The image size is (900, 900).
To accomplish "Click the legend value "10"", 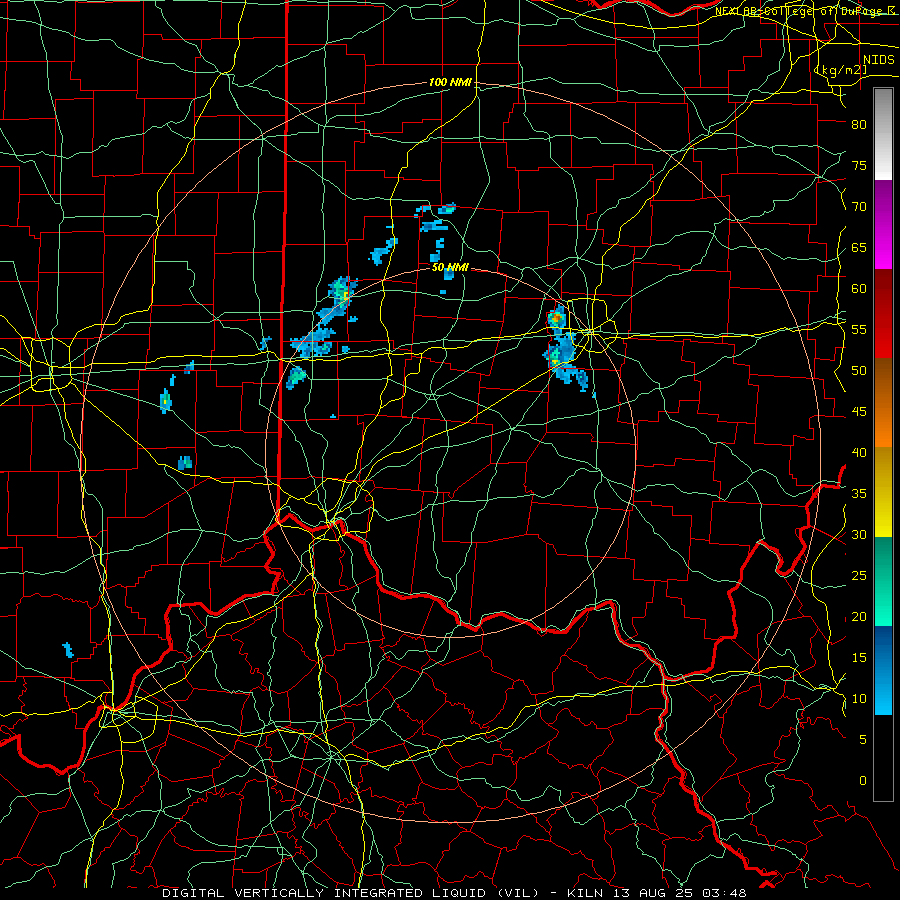I will click(859, 699).
